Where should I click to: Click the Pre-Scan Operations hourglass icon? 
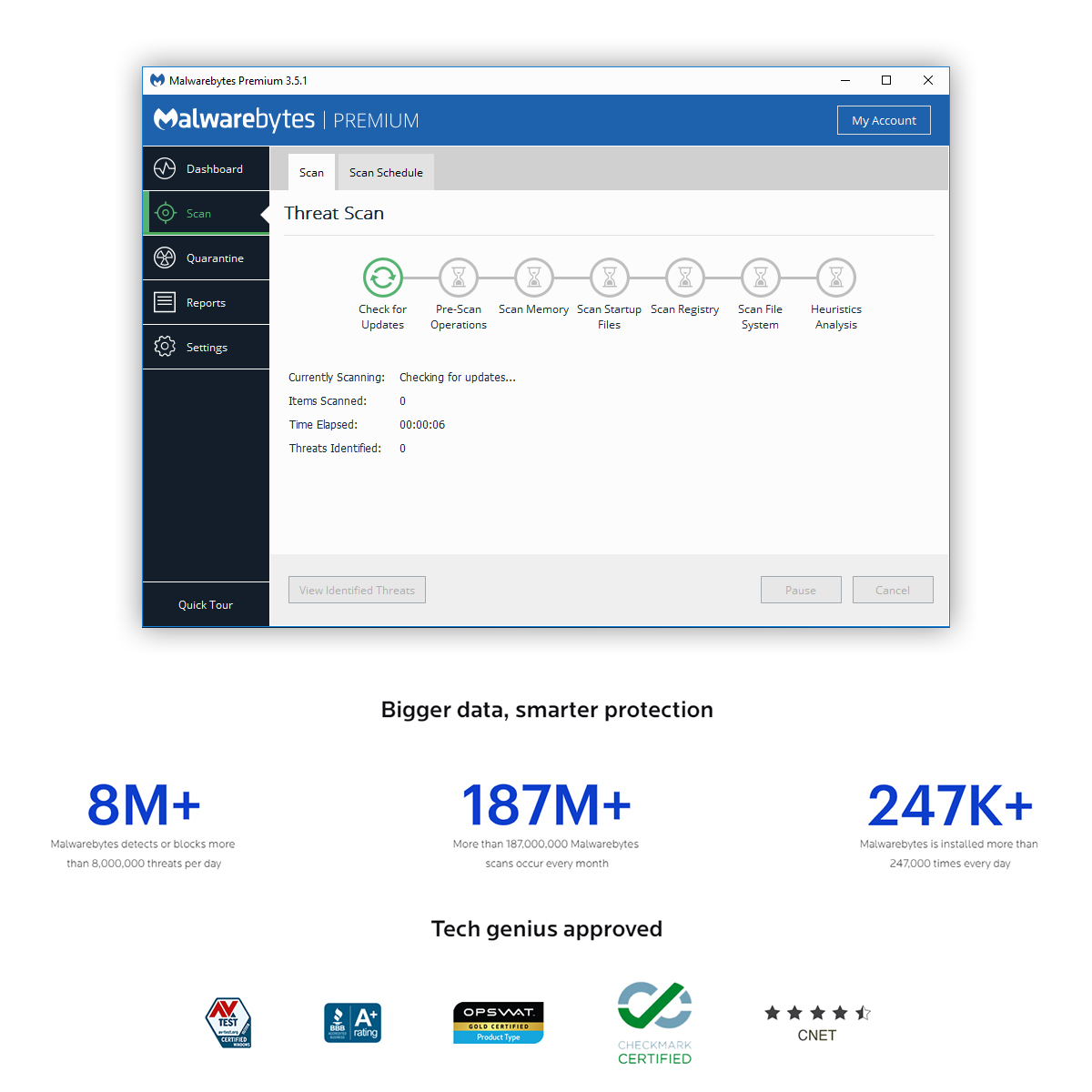pos(459,278)
